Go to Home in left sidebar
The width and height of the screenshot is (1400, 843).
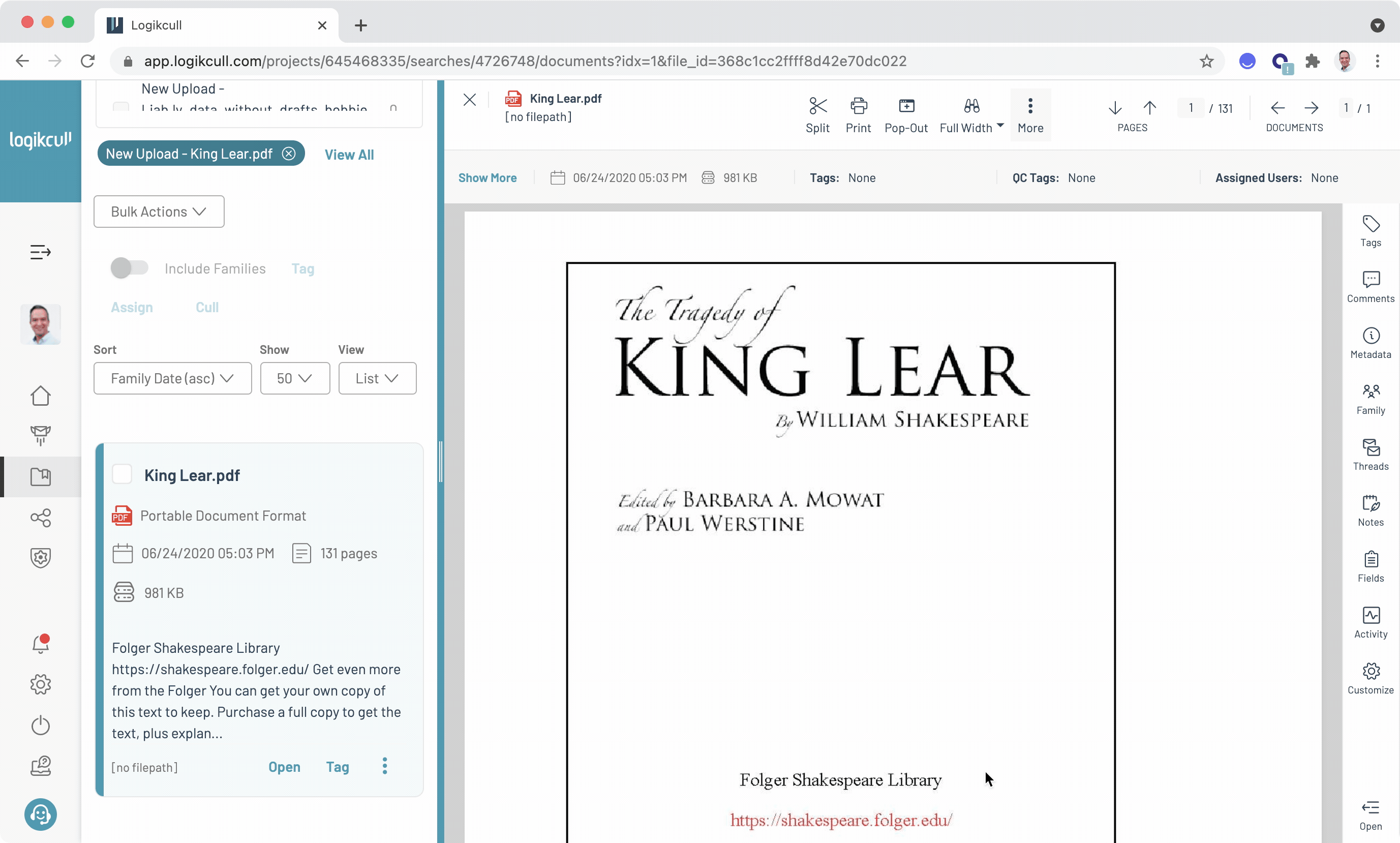point(40,396)
